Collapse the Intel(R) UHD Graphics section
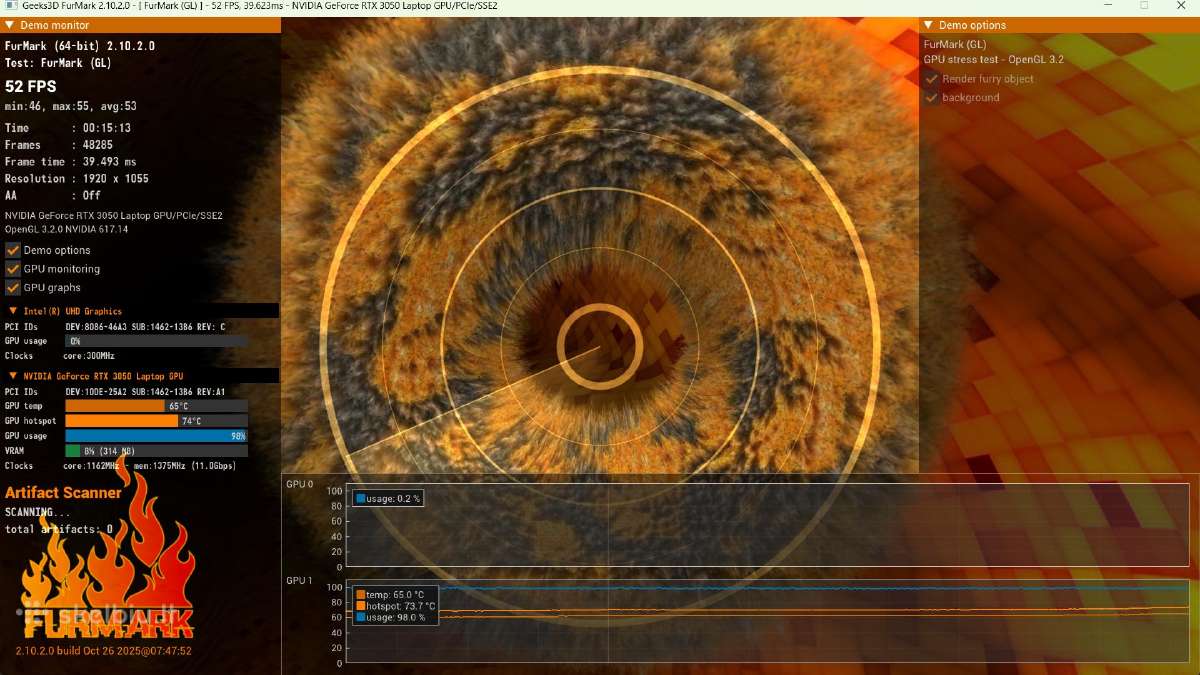1200x675 pixels. click(x=13, y=311)
